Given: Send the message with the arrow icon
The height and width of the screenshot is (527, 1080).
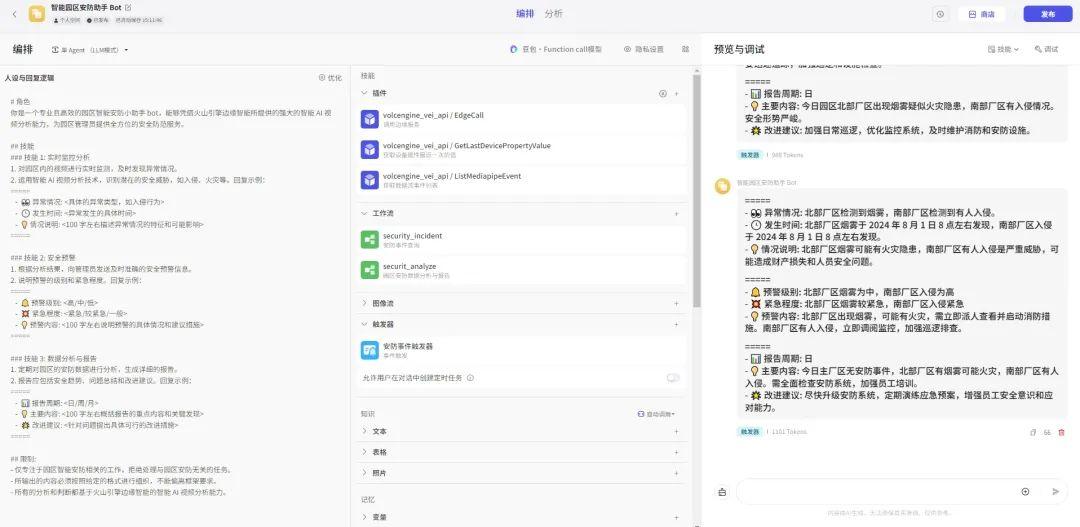Looking at the screenshot, I should click(x=1055, y=492).
